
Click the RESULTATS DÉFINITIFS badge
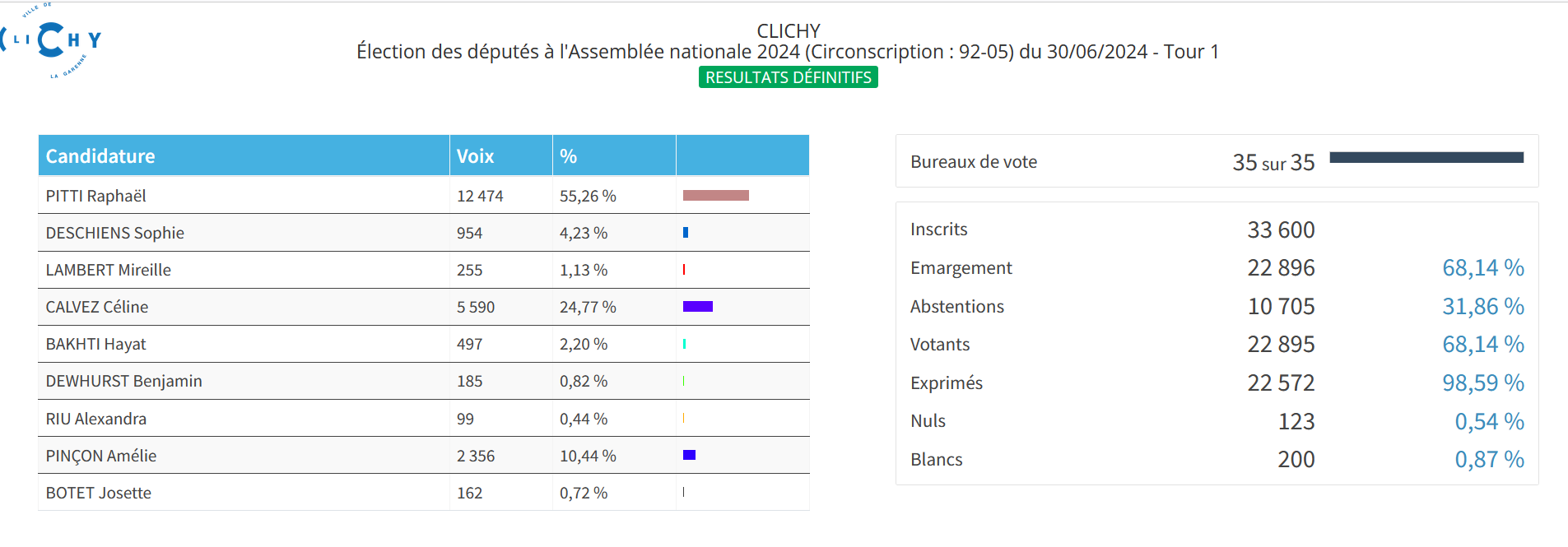[x=788, y=77]
